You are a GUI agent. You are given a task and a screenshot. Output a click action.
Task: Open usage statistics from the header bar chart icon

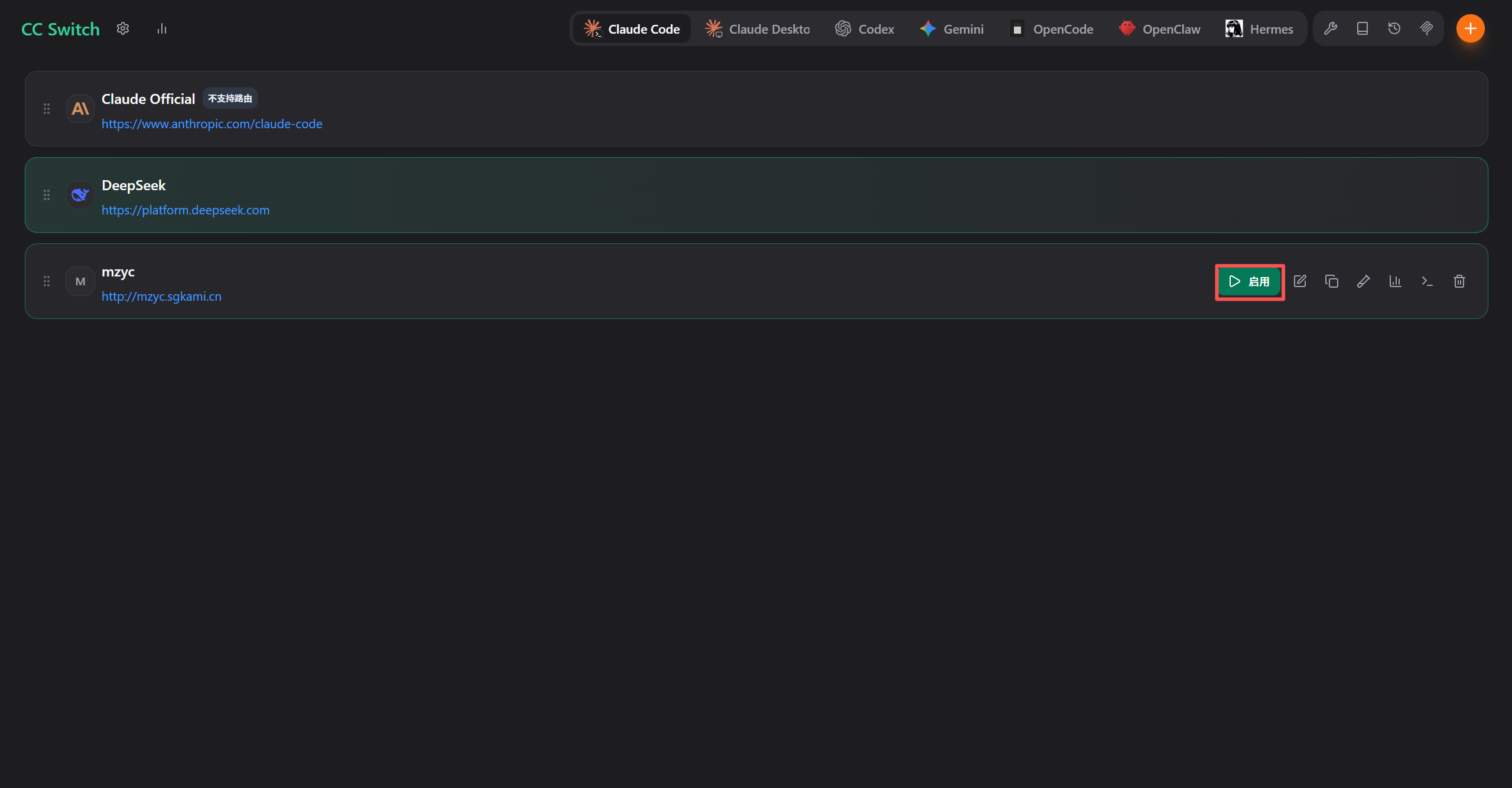pos(162,28)
